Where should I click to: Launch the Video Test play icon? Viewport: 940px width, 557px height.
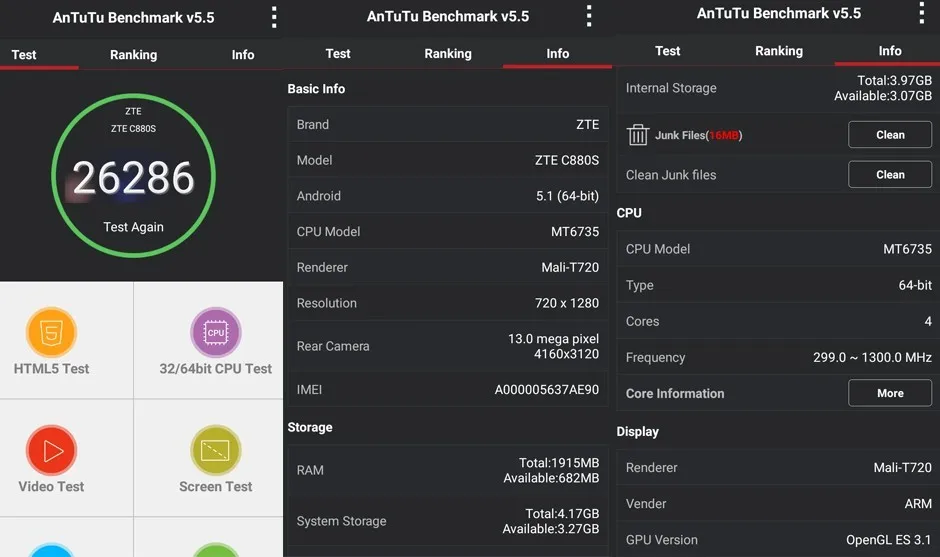(51, 450)
